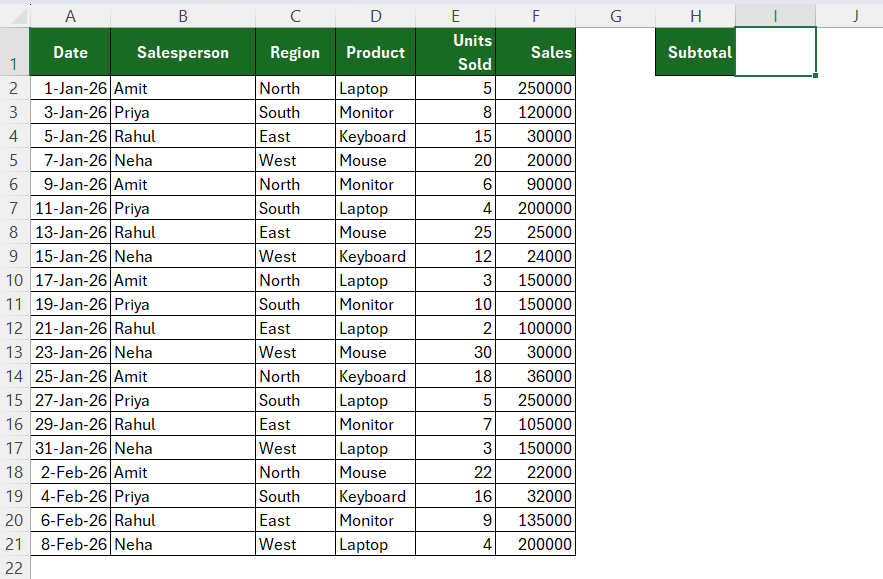Screen dimensions: 883x579
Task: Select the sales value 120000
Action: coord(536,112)
